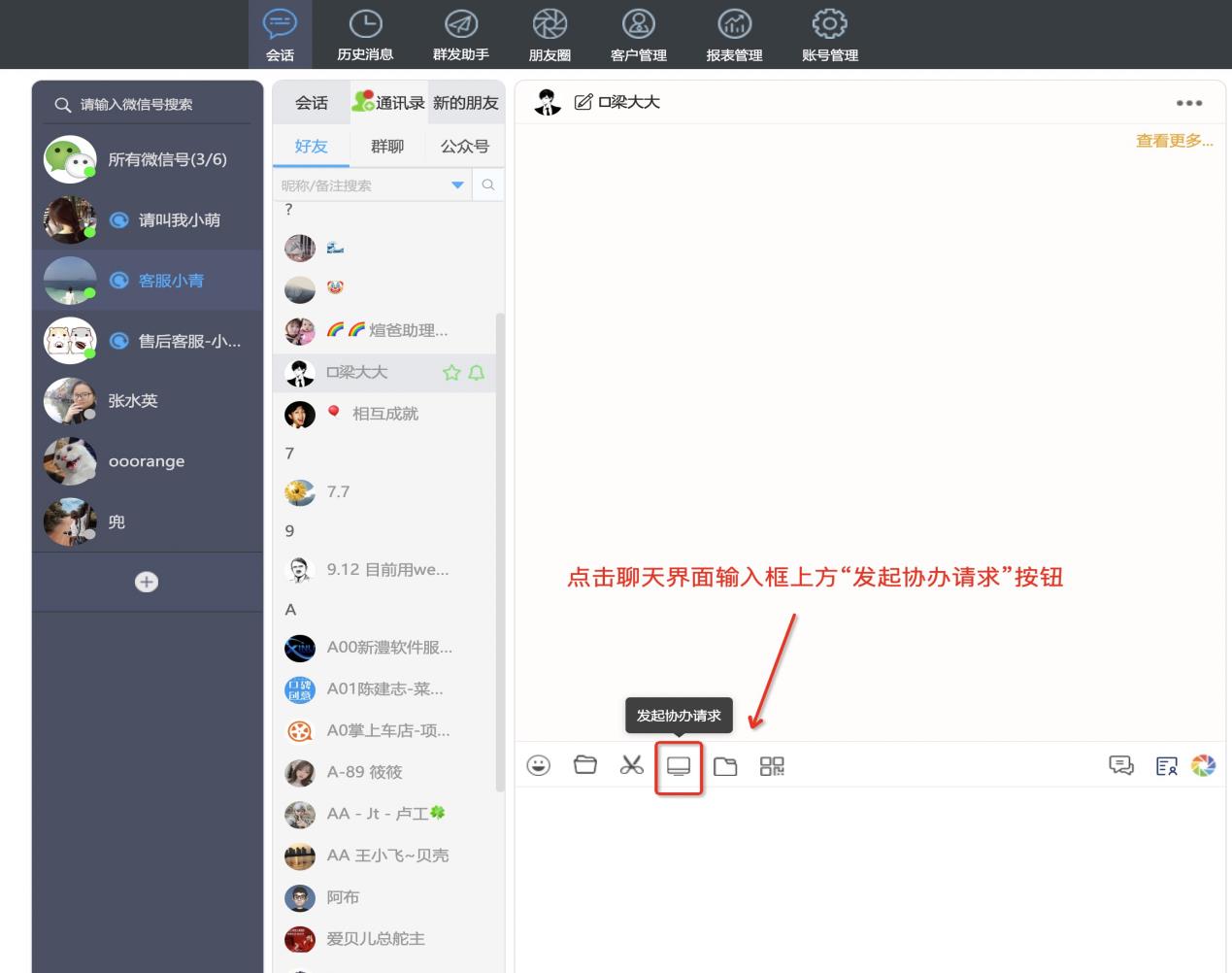Image resolution: width=1232 pixels, height=973 pixels.
Task: Open contact A0掌上车店-项...
Action: [386, 731]
